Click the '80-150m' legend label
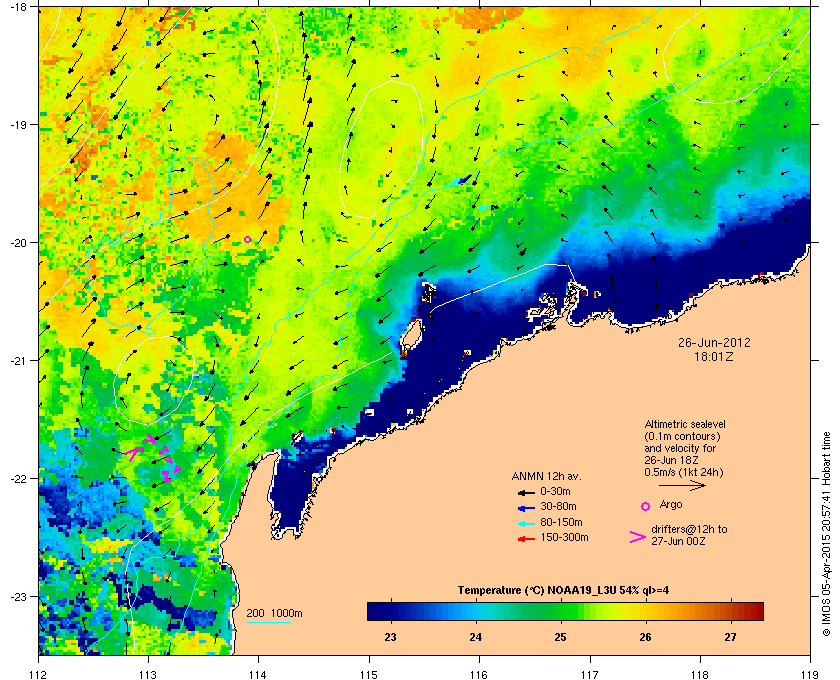Screen dimensions: 840x680 coord(561,522)
